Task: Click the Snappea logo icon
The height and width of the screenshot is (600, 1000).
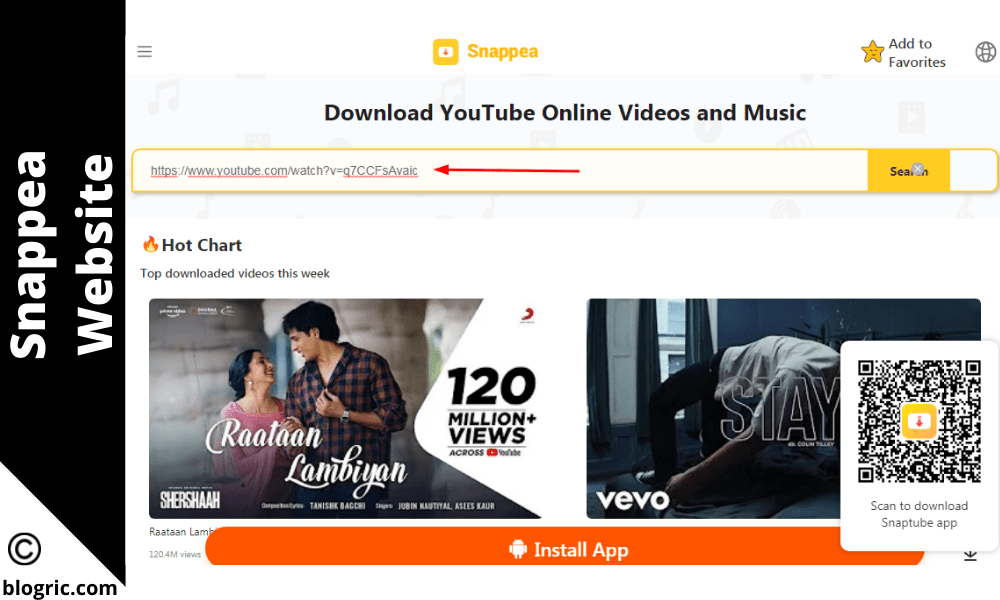Action: click(445, 52)
